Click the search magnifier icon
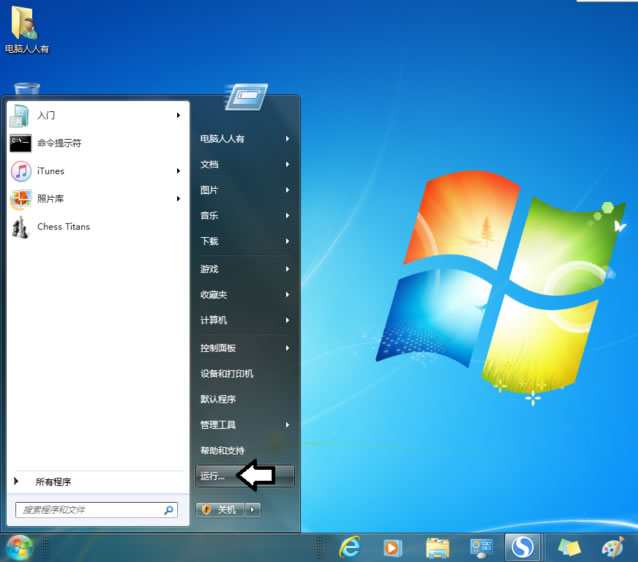Image resolution: width=638 pixels, height=562 pixels. point(168,510)
